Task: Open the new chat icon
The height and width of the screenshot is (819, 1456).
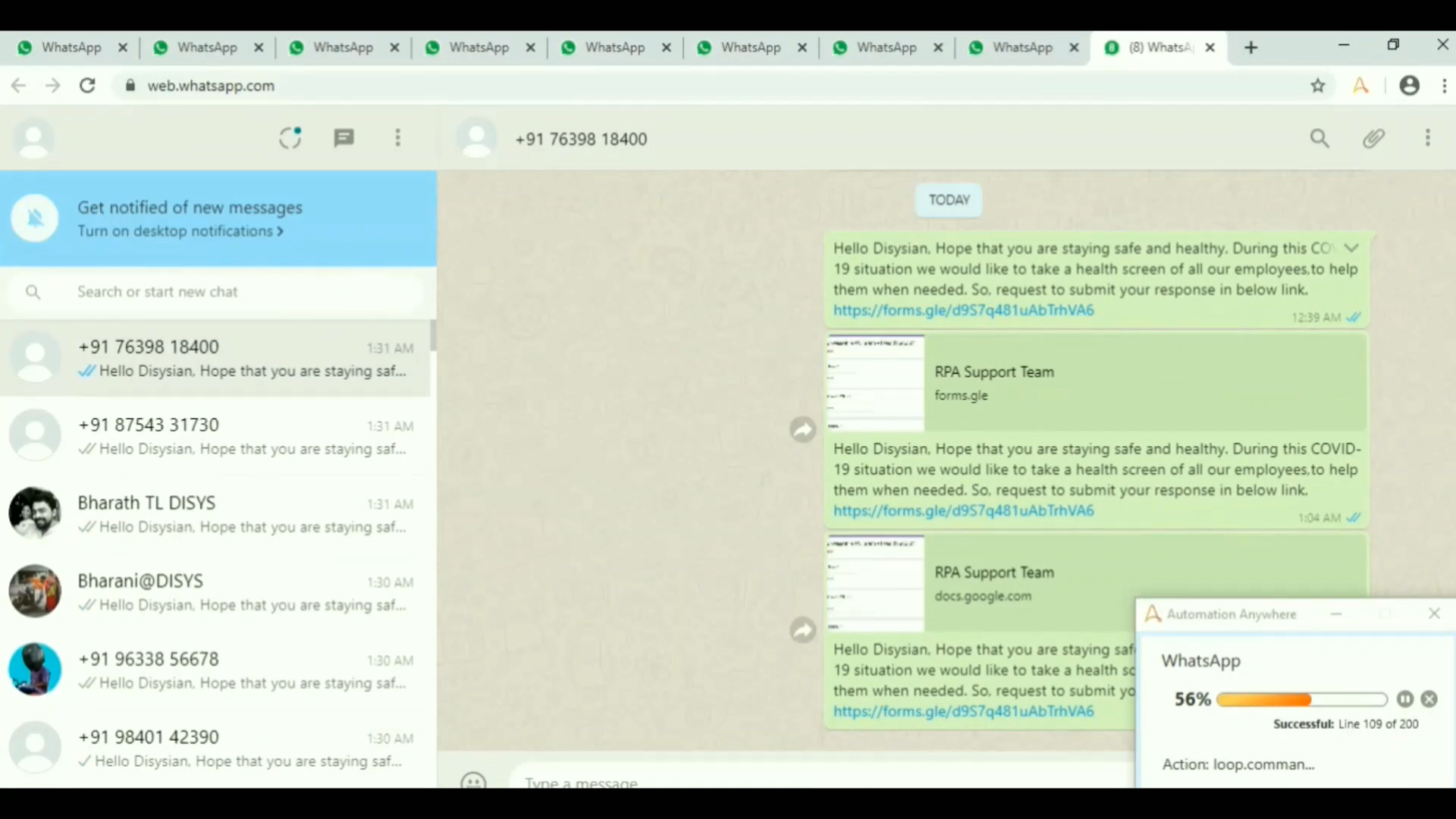Action: click(344, 138)
